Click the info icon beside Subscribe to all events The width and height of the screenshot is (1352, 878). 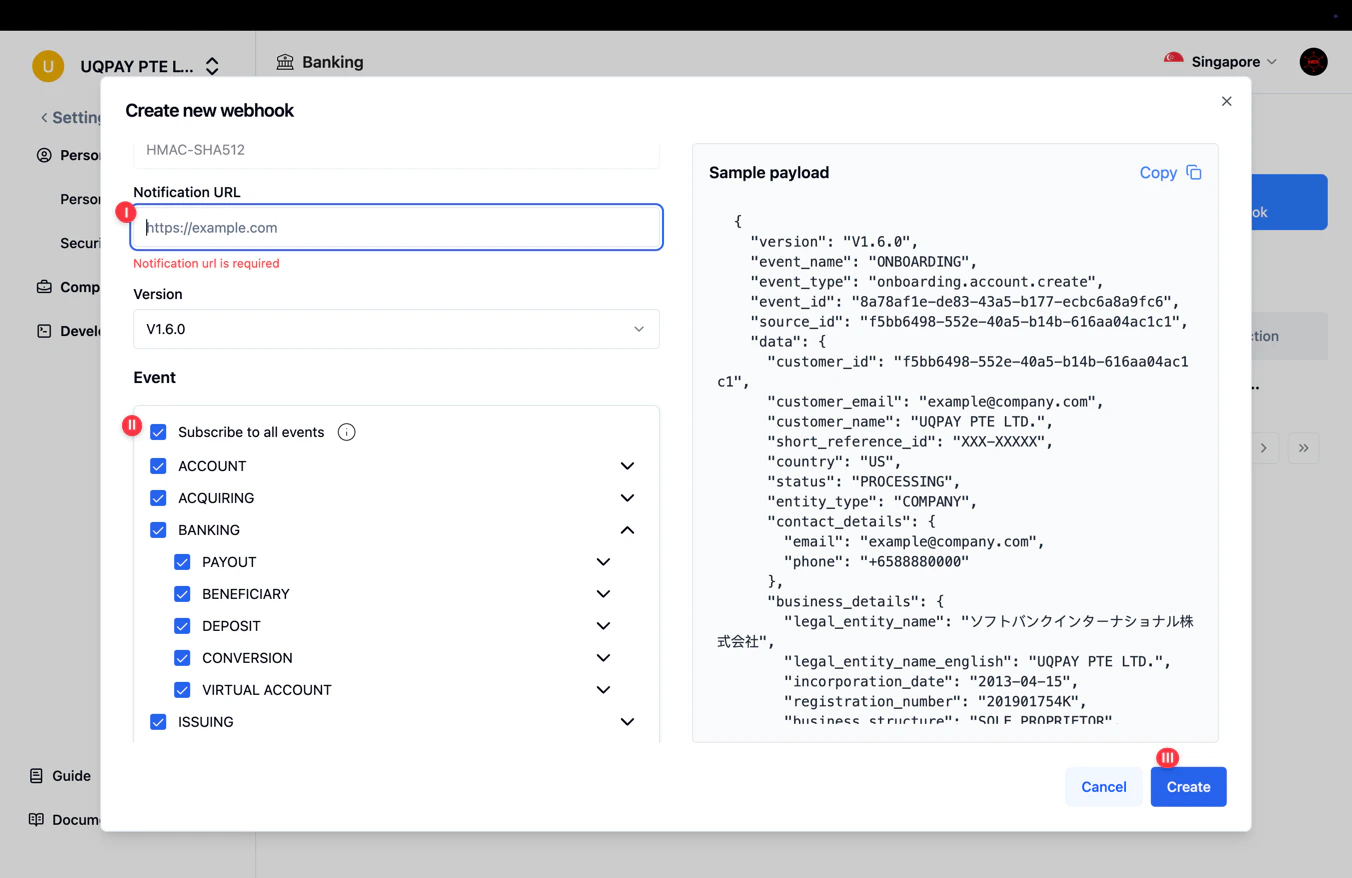(346, 432)
